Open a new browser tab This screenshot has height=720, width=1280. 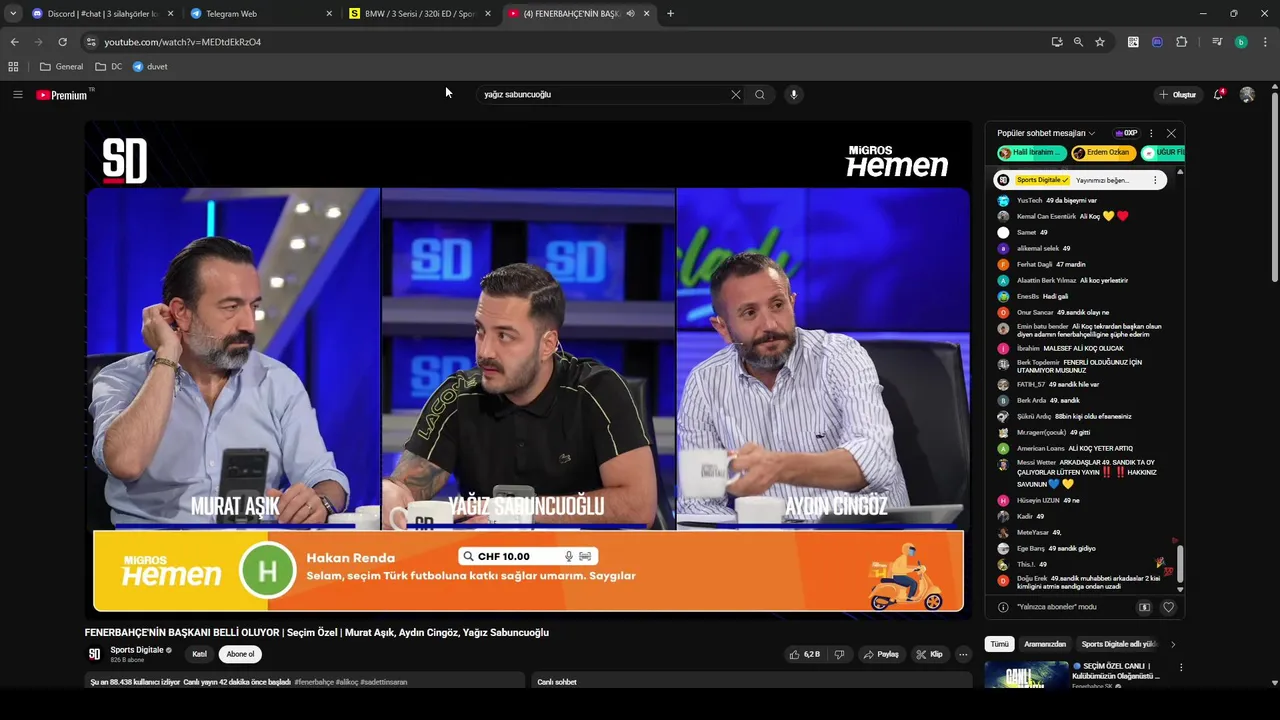670,14
